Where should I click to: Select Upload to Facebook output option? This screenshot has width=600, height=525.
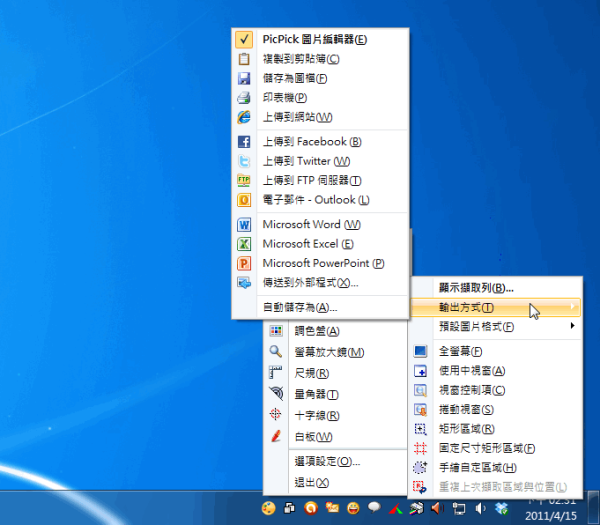[304, 142]
